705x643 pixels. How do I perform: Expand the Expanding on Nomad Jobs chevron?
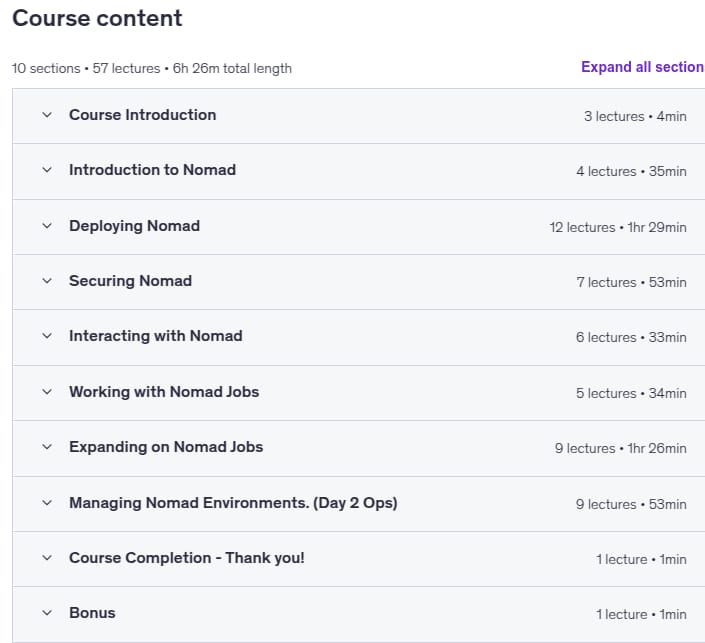47,447
